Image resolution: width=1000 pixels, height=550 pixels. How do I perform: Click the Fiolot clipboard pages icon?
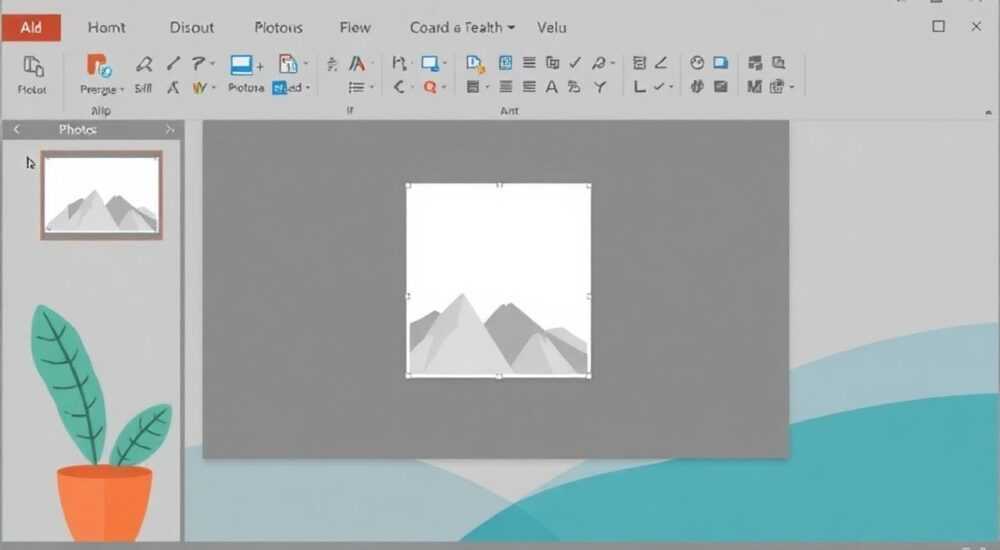pos(33,66)
